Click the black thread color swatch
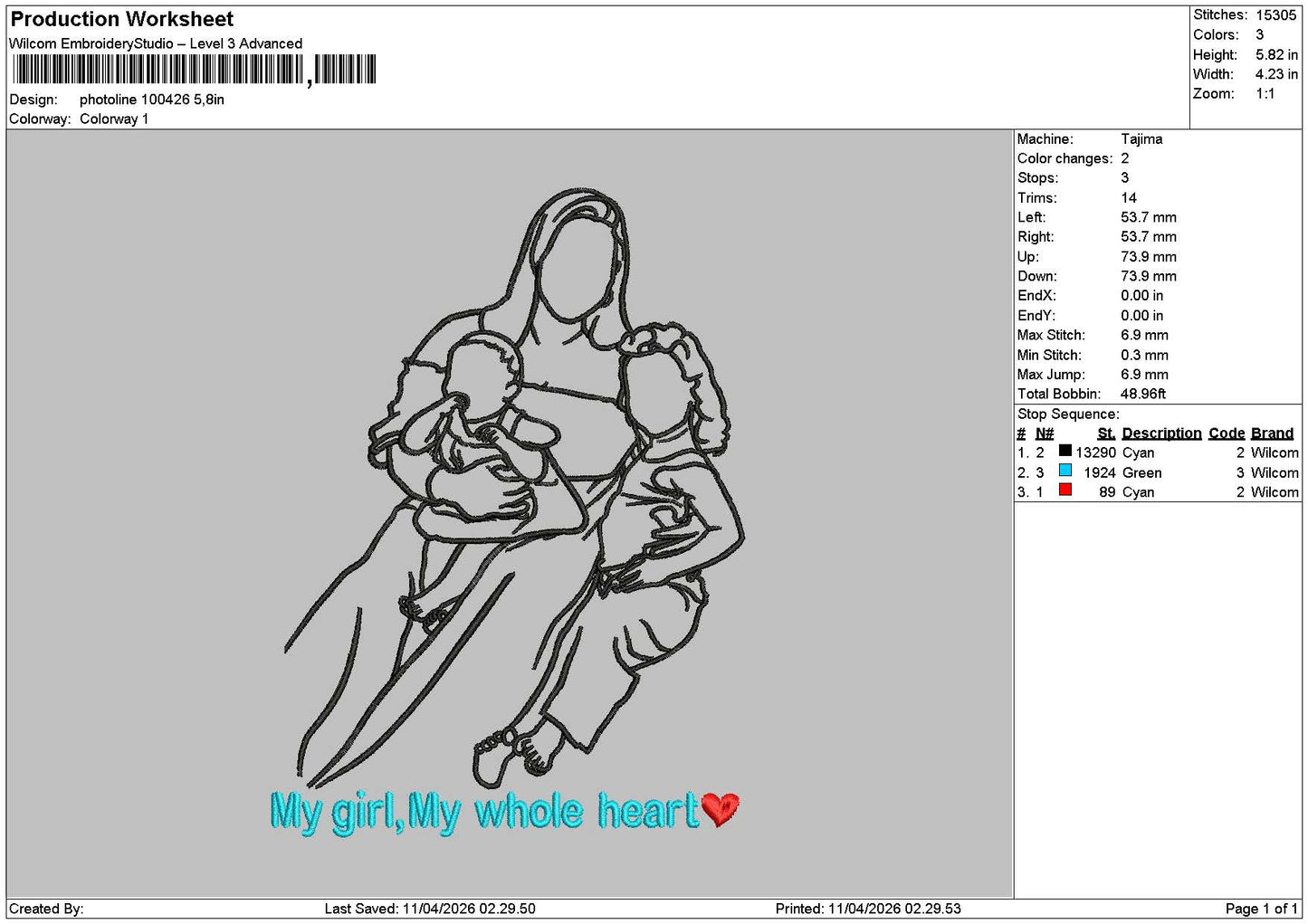 coord(1065,451)
